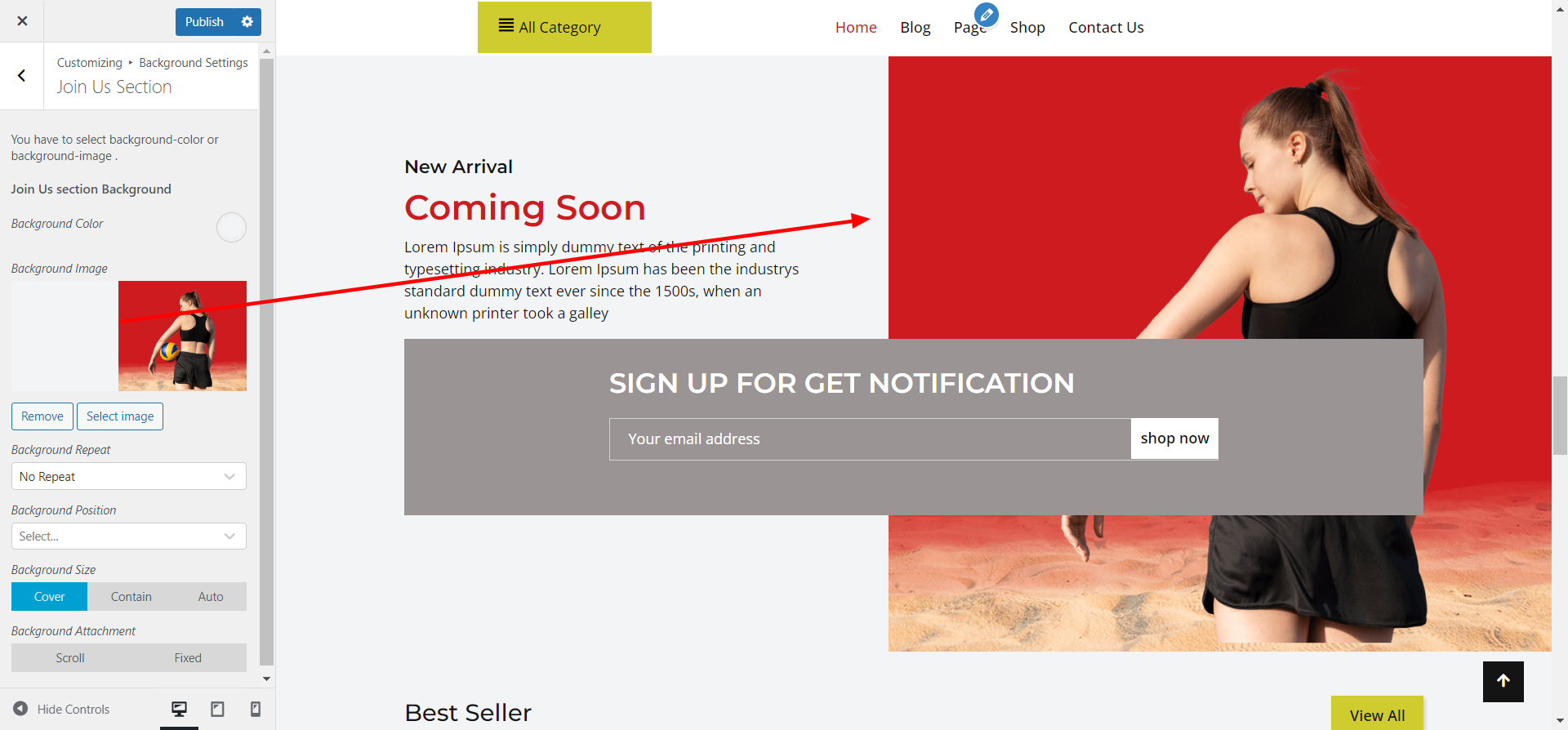Click the Hide Controls collapse arrow icon
Viewport: 1568px width, 730px height.
20,709
